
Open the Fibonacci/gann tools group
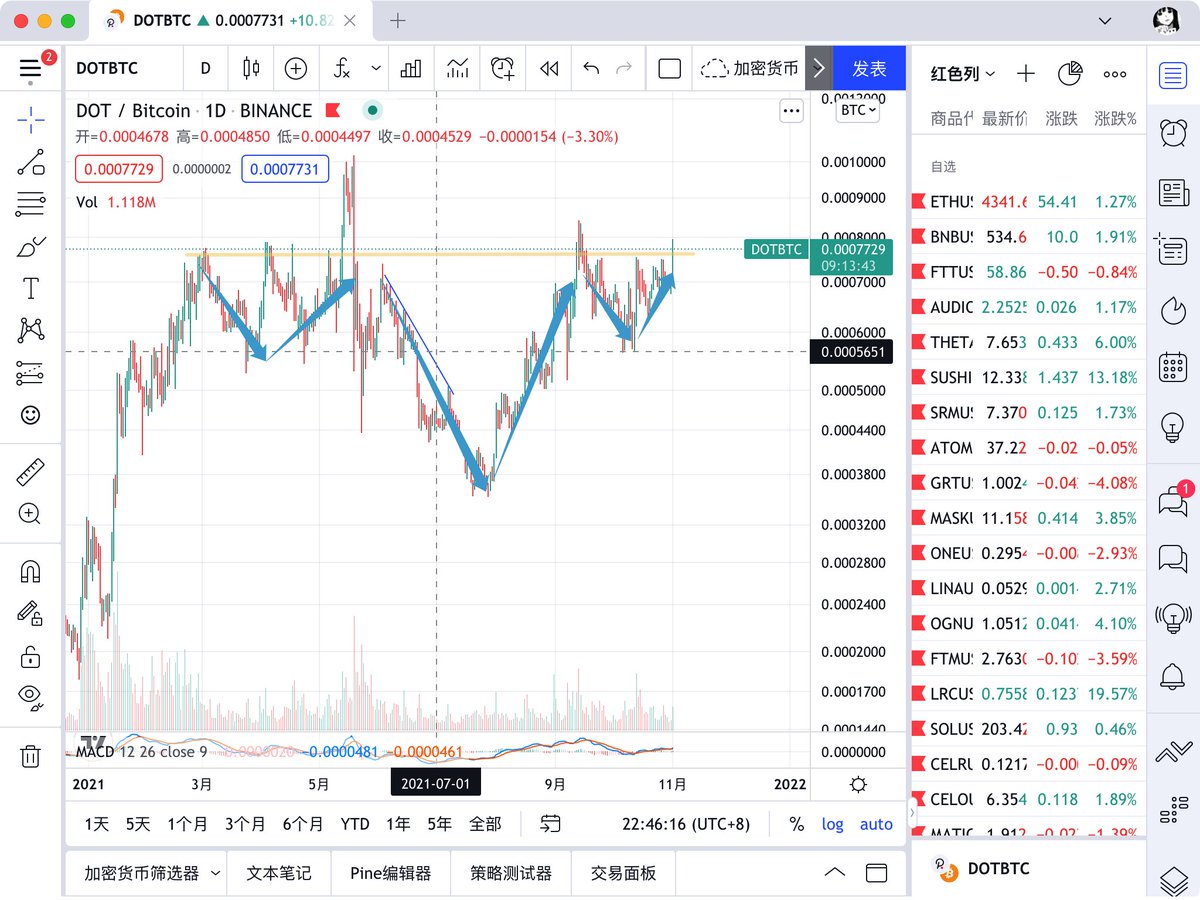click(x=31, y=205)
